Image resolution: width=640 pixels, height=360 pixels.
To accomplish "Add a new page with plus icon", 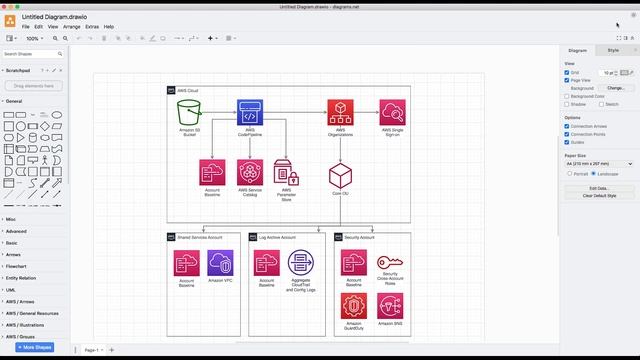I will (111, 350).
